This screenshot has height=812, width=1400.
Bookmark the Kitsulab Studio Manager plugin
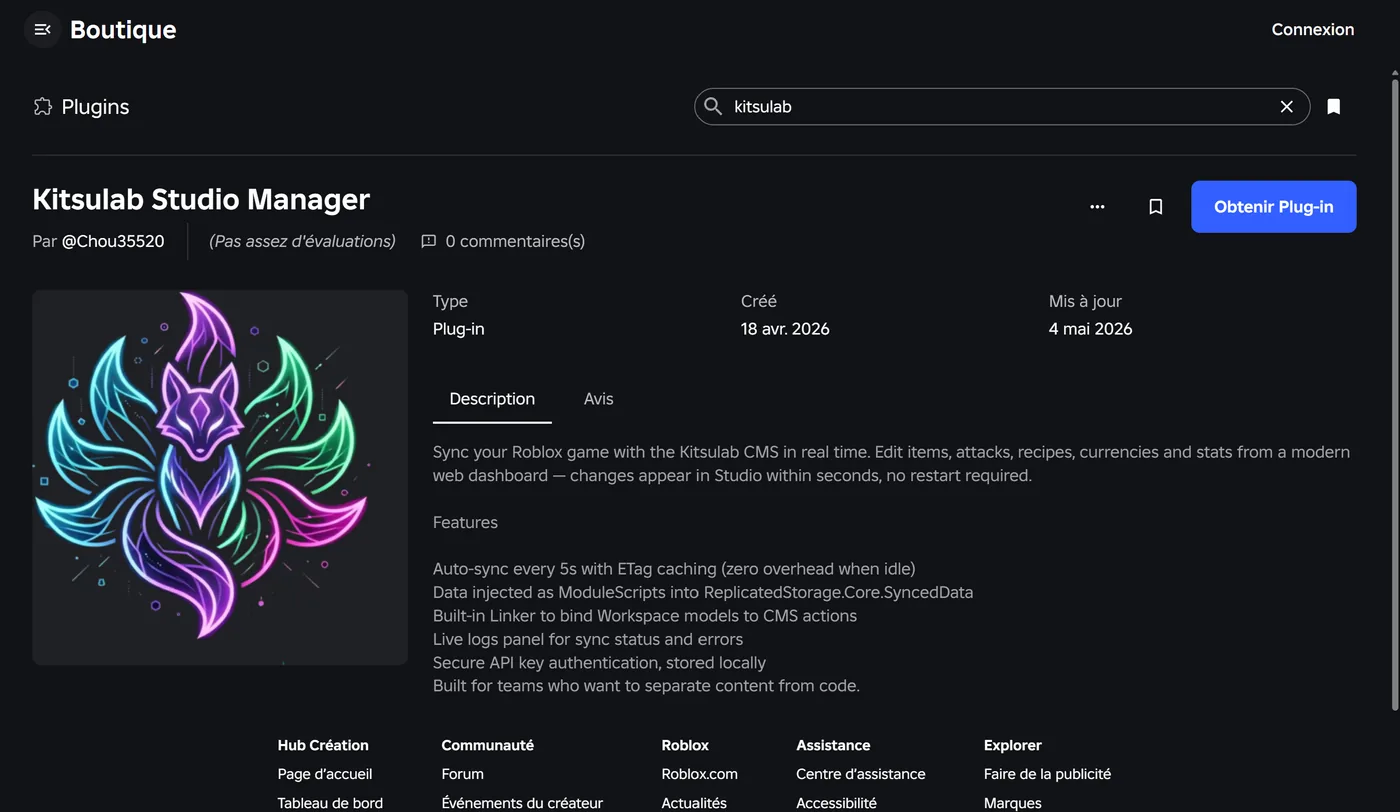click(1155, 207)
